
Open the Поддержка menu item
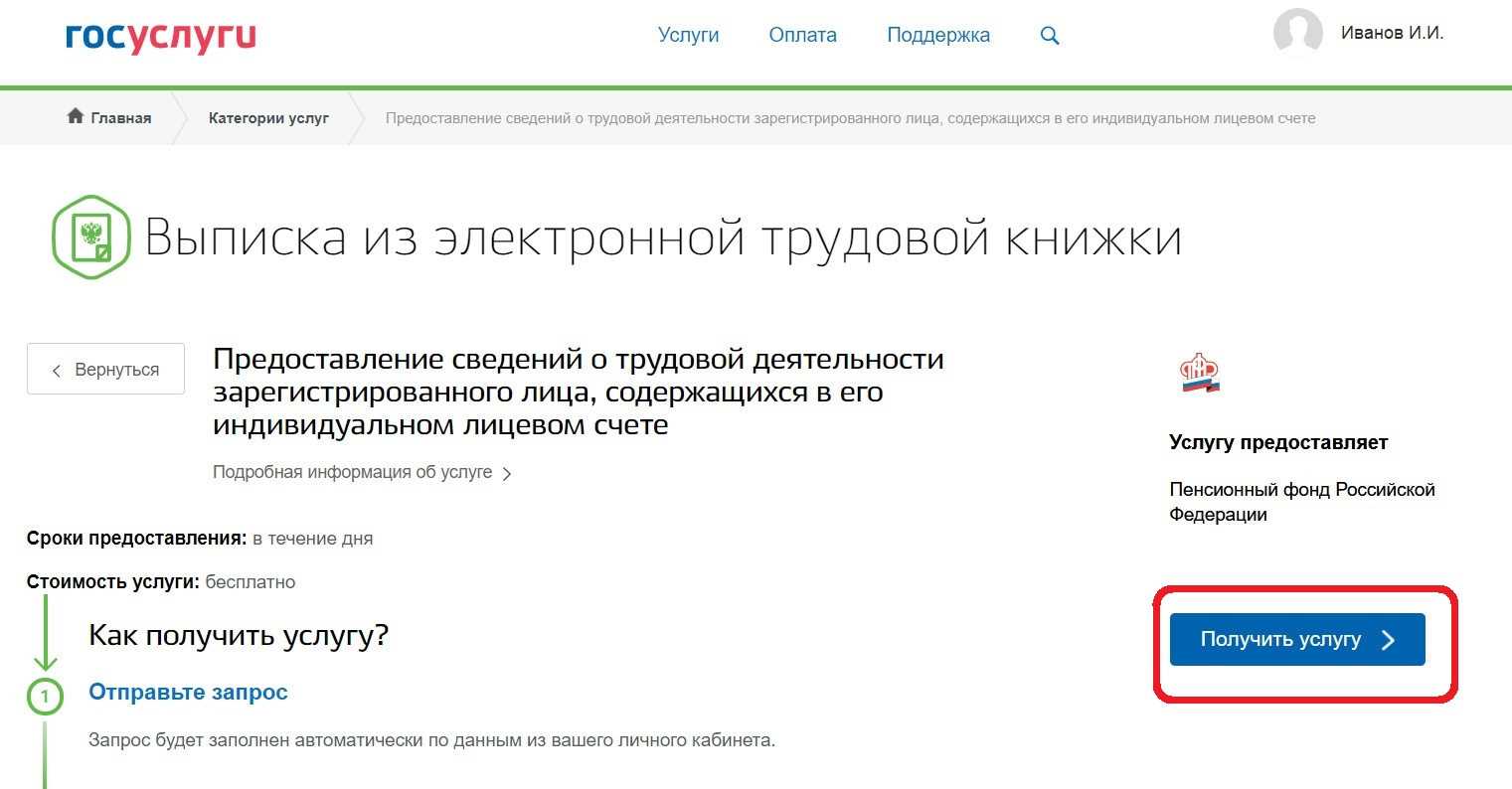(x=938, y=35)
